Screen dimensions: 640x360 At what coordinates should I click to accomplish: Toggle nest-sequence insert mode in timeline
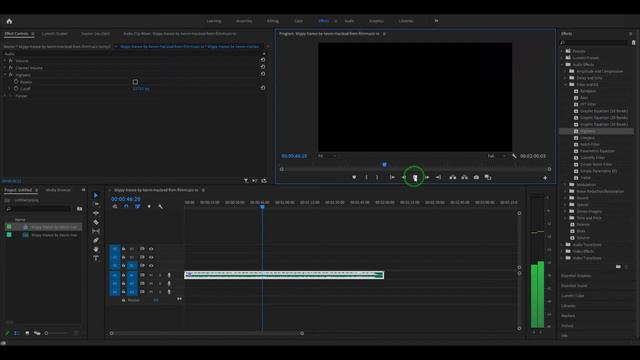(115, 207)
